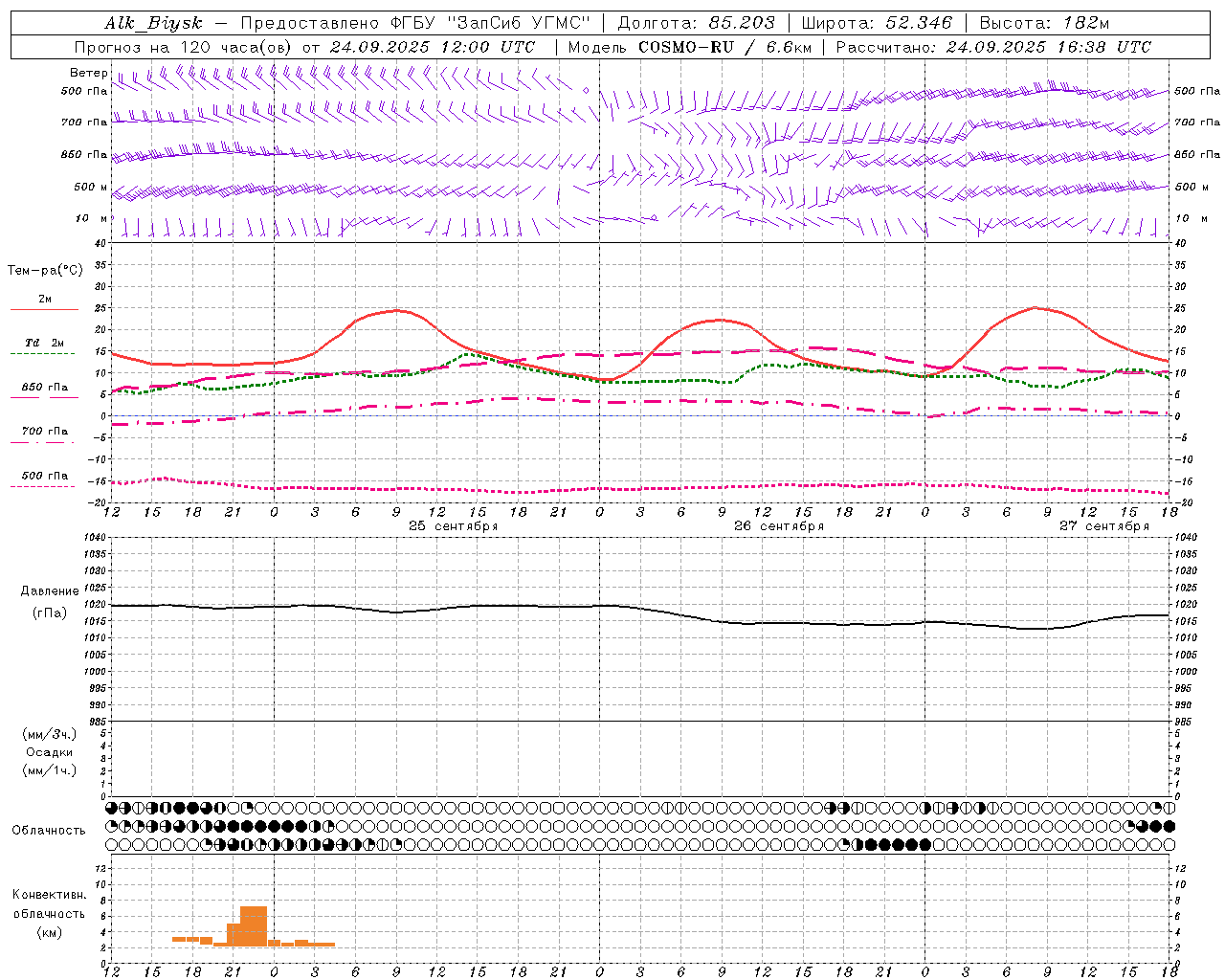The height and width of the screenshot is (980, 1225).
Task: Click the provider text 'ФГБУ "ЗапСиб УГМС"'
Action: pyautogui.click(x=490, y=23)
